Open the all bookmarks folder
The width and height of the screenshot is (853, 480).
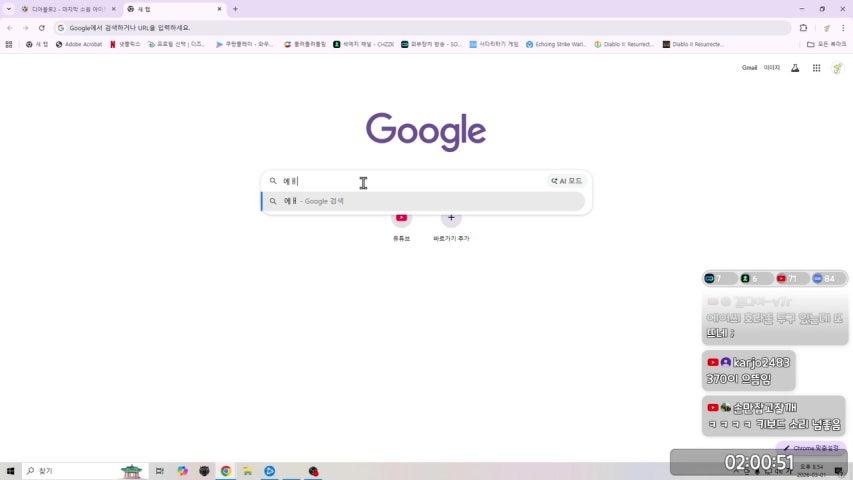(x=826, y=44)
